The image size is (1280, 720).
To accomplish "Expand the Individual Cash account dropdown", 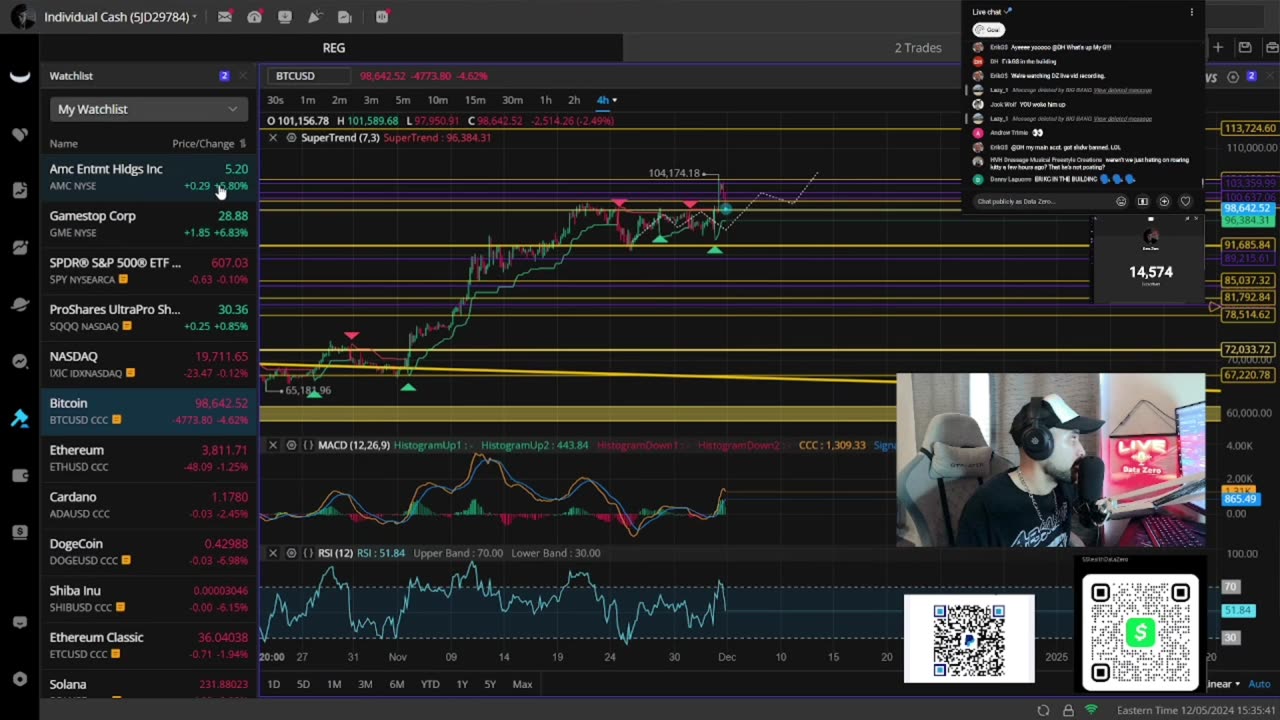I will [194, 17].
